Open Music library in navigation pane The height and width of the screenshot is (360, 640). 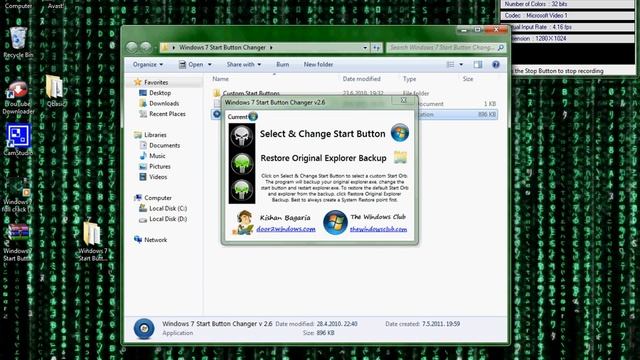[x=157, y=156]
